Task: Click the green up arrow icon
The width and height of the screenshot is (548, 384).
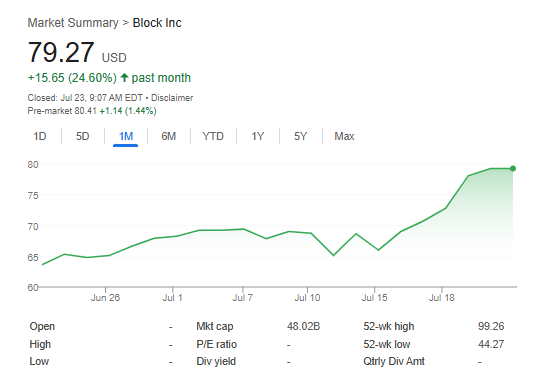Action: 124,77
